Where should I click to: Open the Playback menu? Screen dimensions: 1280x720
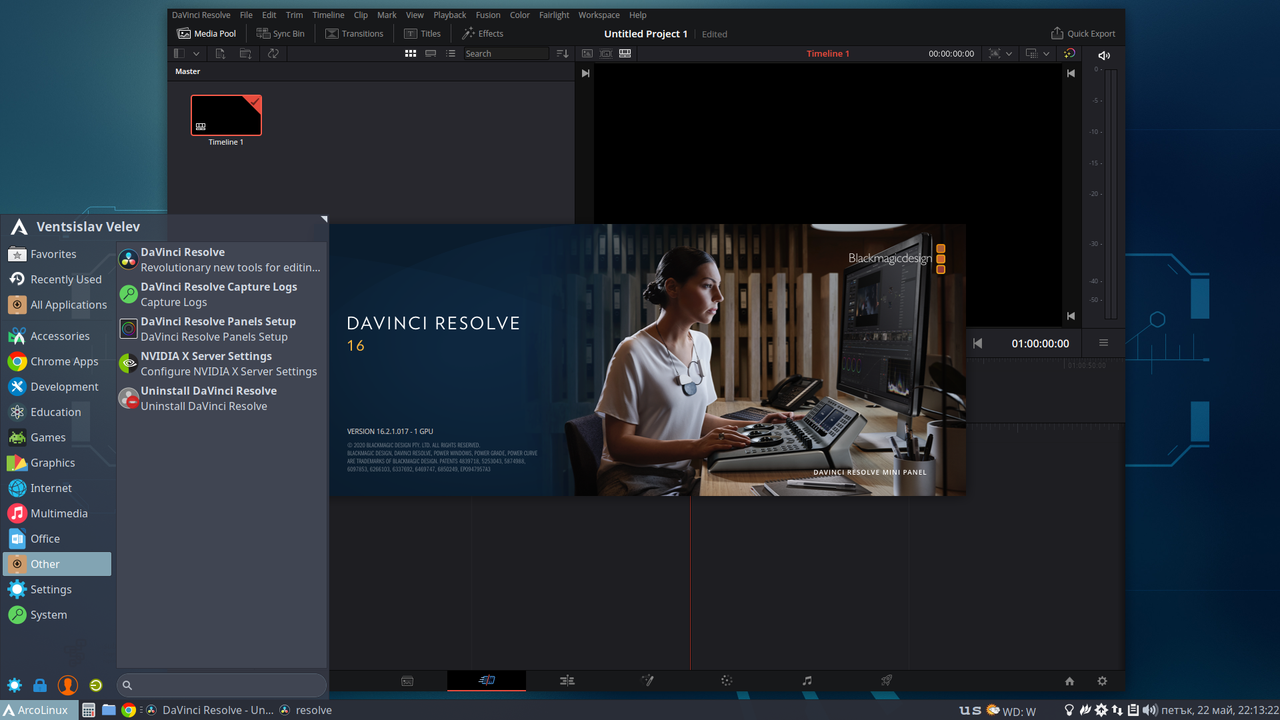pos(450,15)
